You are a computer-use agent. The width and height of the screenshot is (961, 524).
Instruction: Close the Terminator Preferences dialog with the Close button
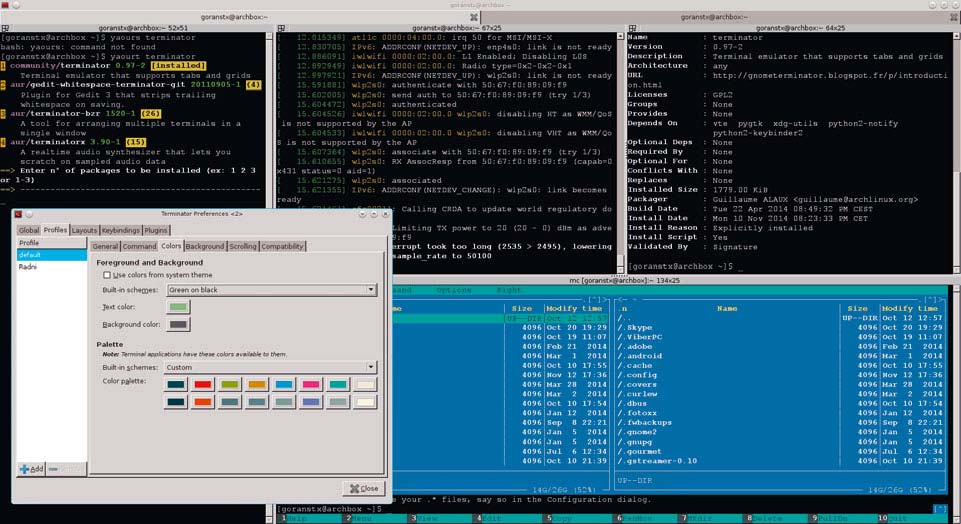[364, 488]
